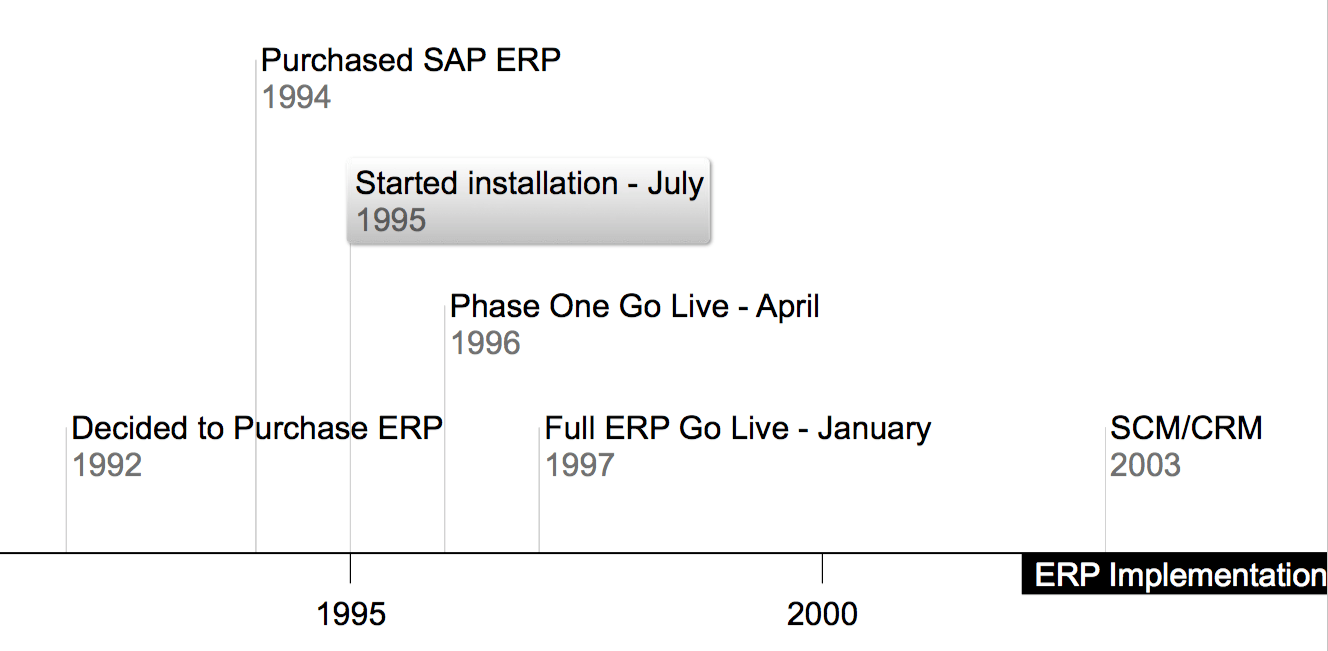Screen dimensions: 1328x651
Task: Click the 1995 axis year label
Action: pyautogui.click(x=351, y=614)
